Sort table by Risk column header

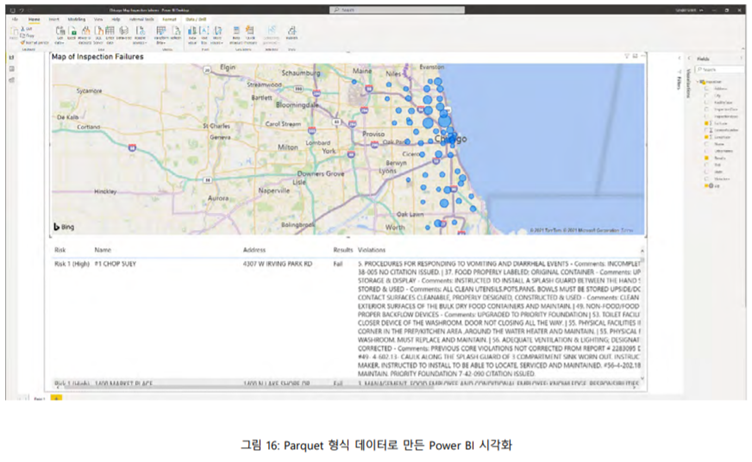coord(60,250)
